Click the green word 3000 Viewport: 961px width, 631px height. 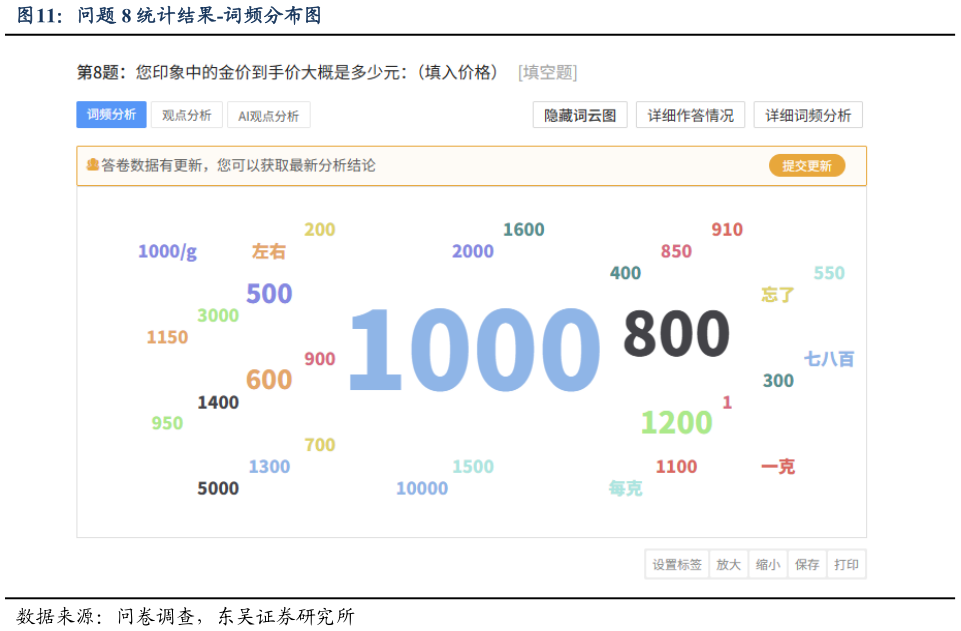(x=218, y=315)
